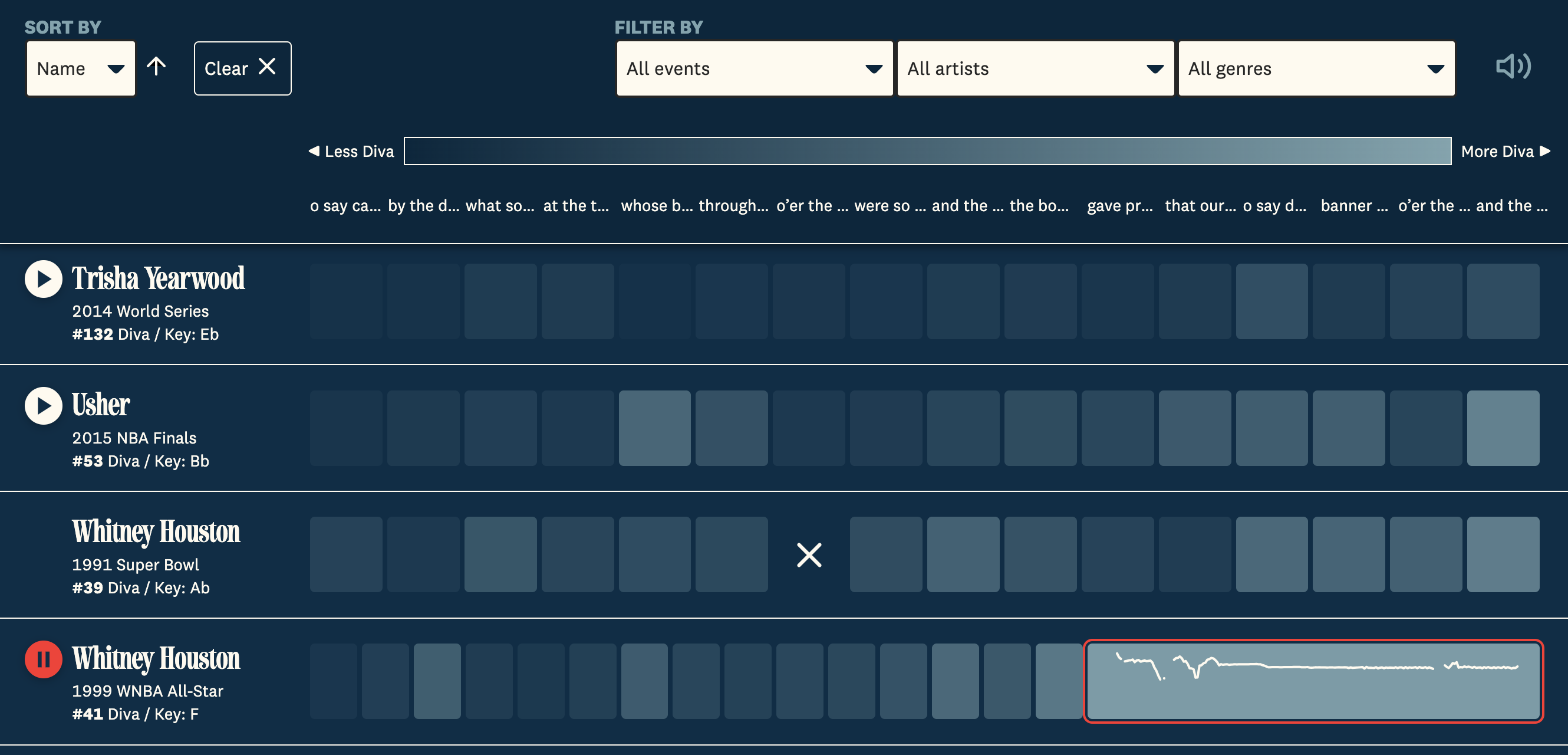1568x755 pixels.
Task: Toggle the sound volume speaker icon
Action: click(x=1513, y=67)
